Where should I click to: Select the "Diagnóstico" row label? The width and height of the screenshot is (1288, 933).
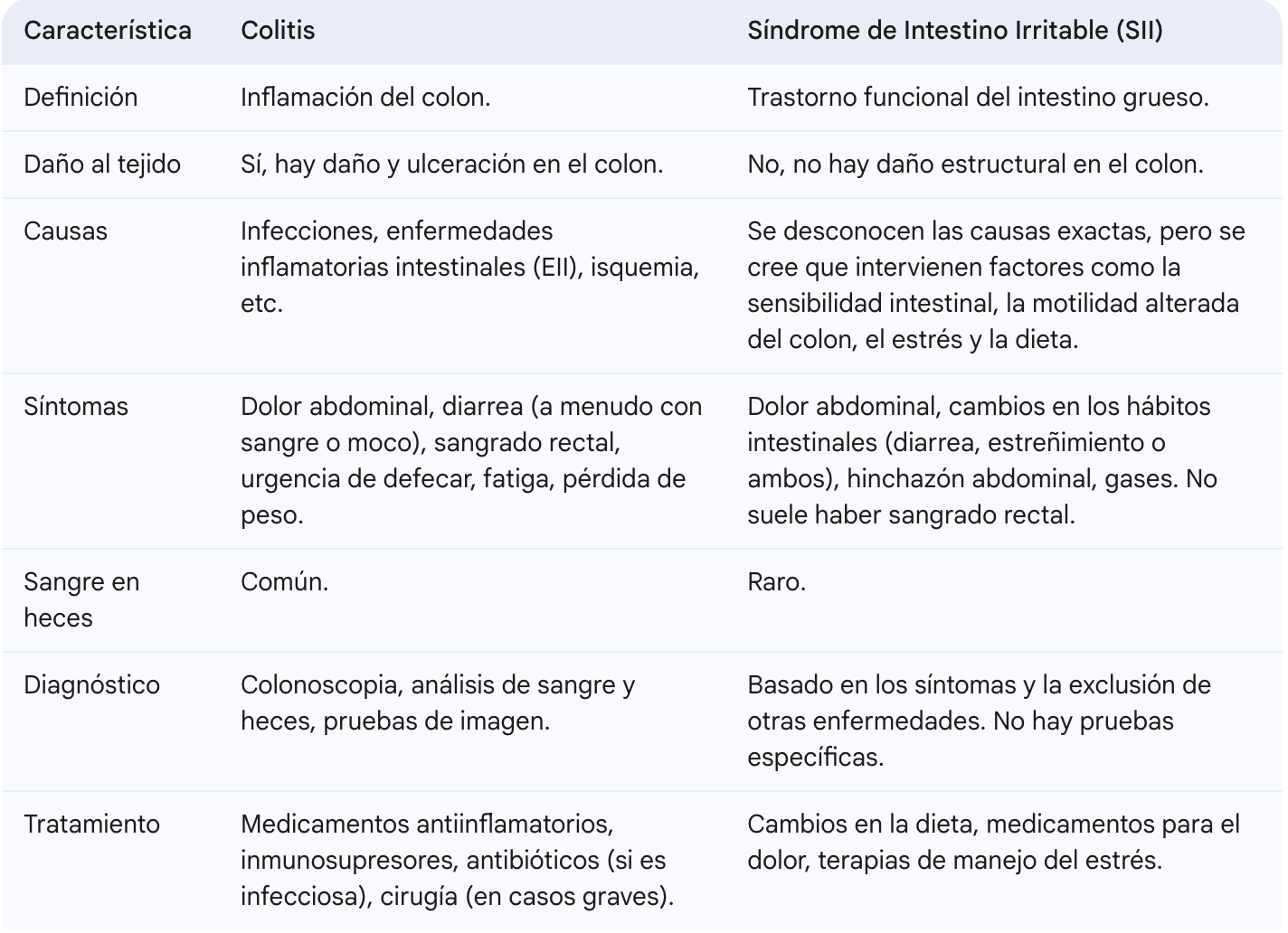point(91,685)
